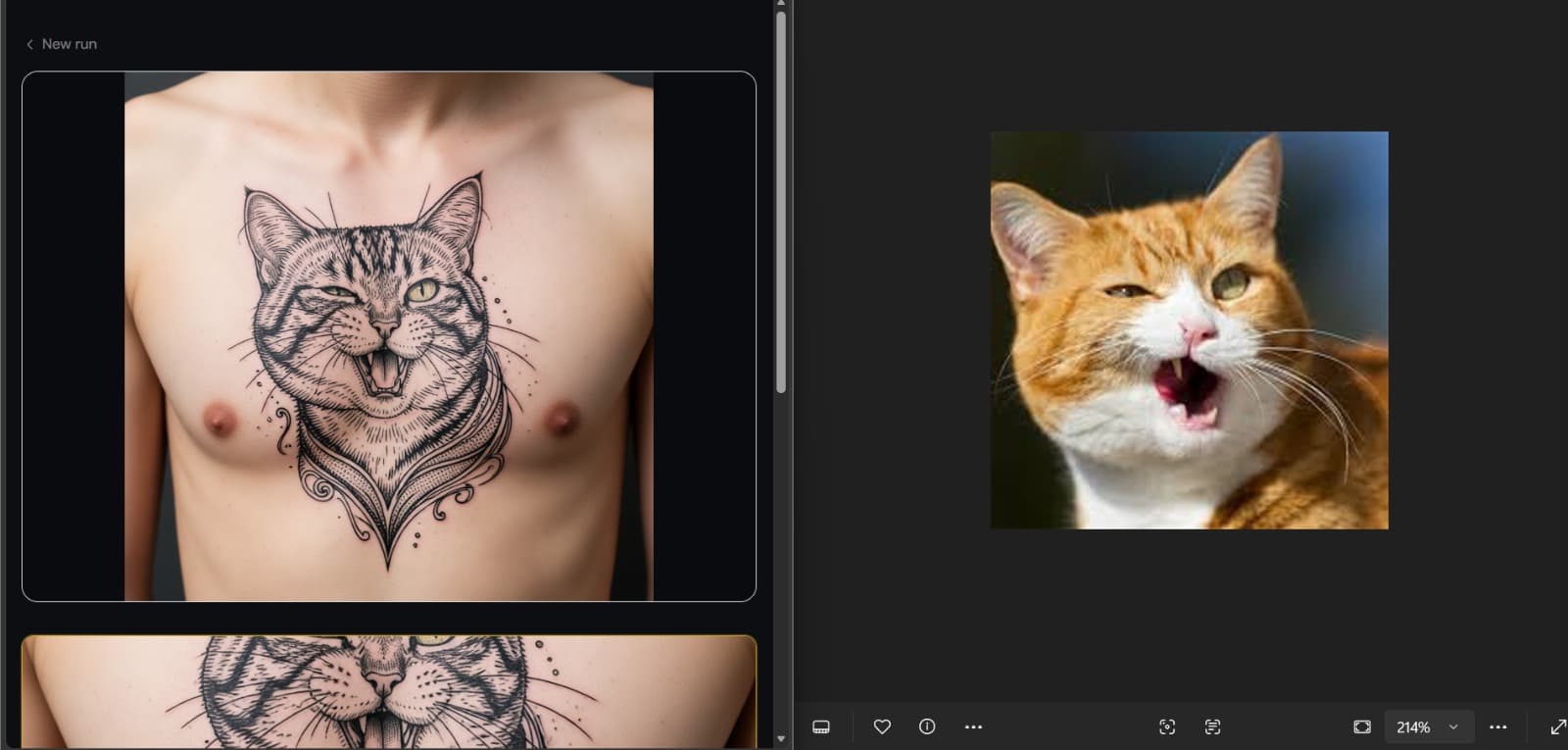1568x750 pixels.
Task: Fit the photo to window
Action: pos(1362,726)
